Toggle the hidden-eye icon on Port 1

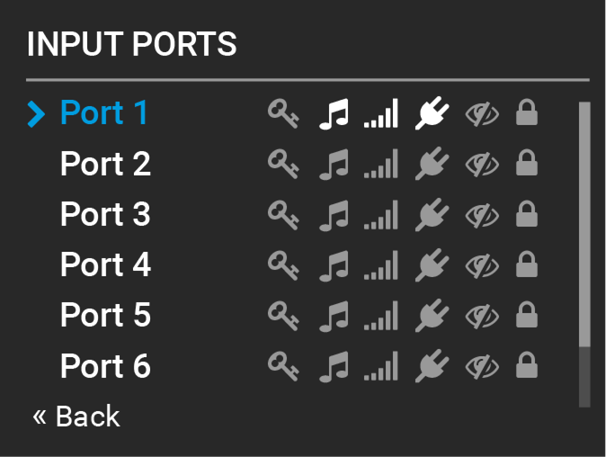click(482, 114)
